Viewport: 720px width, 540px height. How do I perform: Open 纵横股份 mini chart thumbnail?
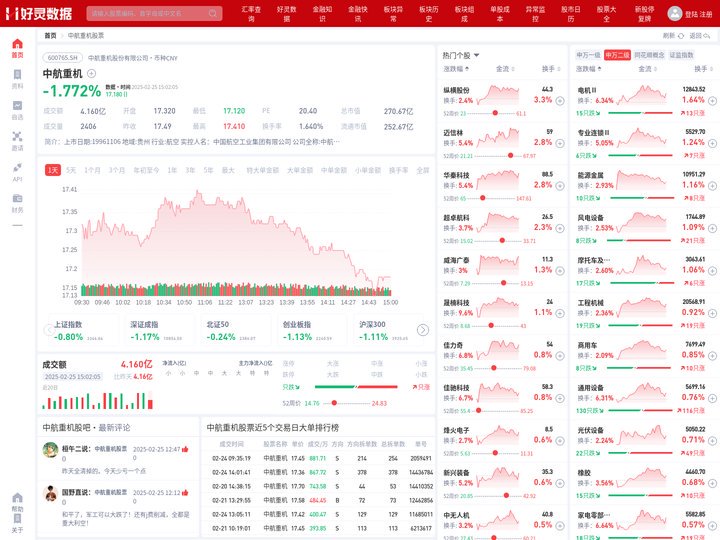[498, 95]
